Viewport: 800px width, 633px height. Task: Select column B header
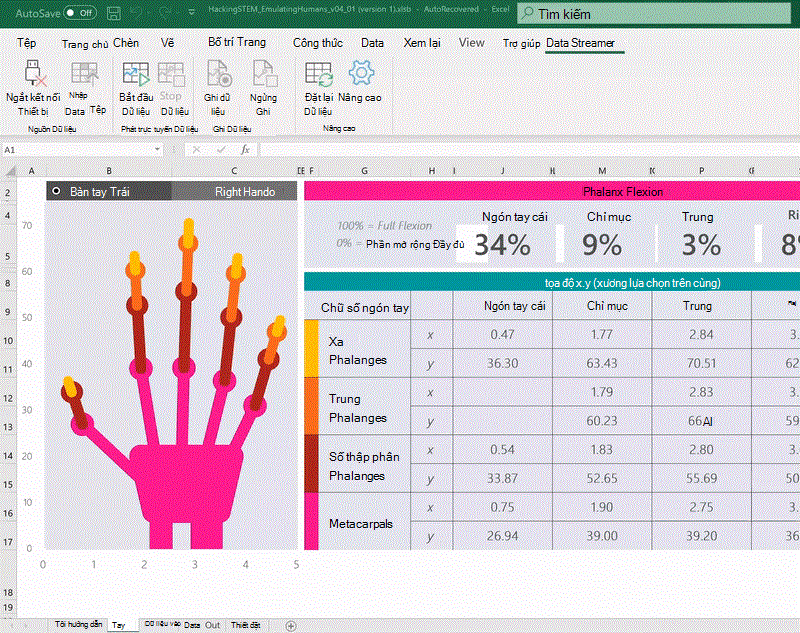109,171
